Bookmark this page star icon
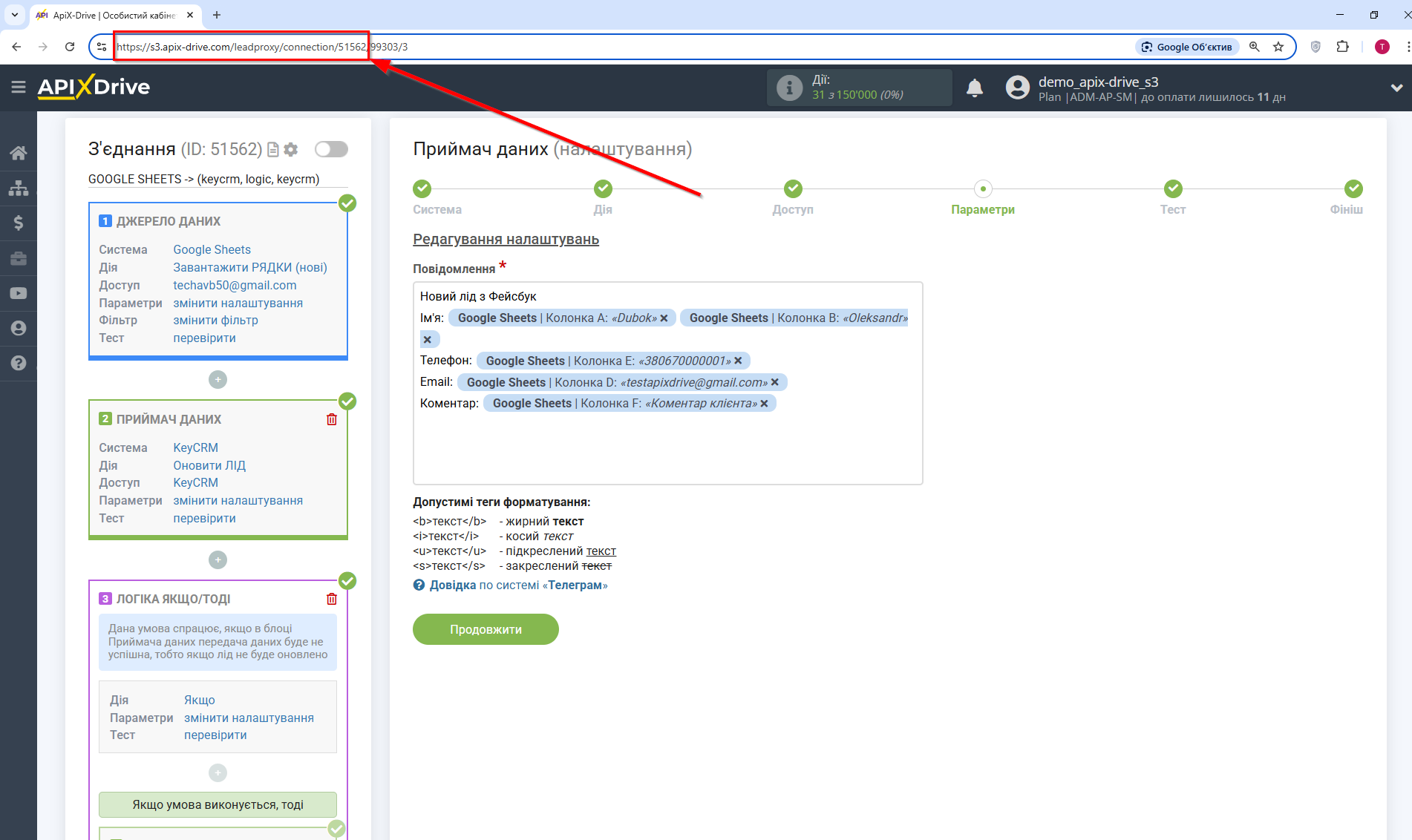1412x840 pixels. point(1278,47)
